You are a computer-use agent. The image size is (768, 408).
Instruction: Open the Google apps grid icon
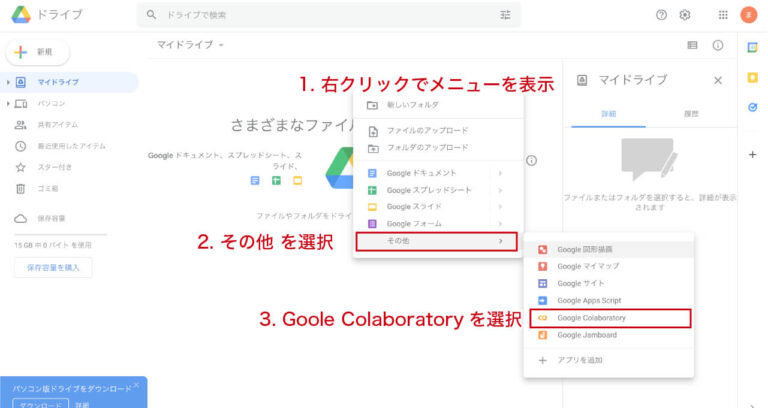(723, 15)
